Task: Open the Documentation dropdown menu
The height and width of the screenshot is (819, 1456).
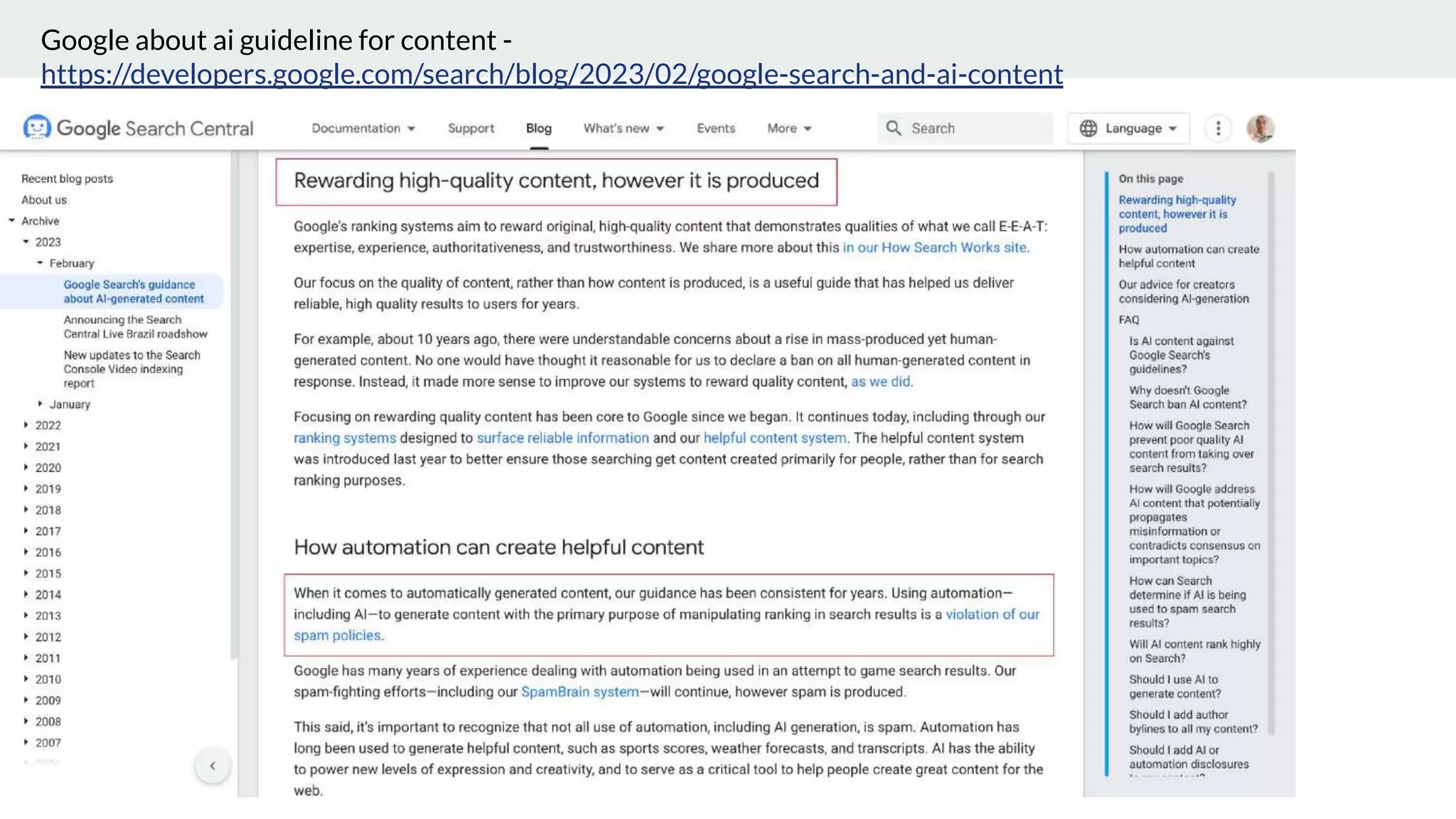Action: 363,128
